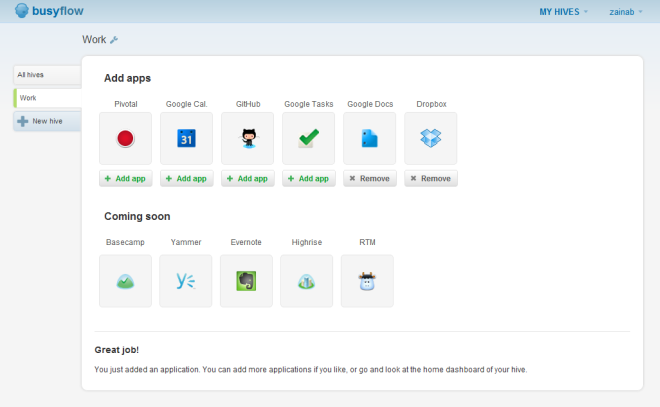Click the Basecamp label
Screen dimensions: 660x407
pyautogui.click(x=125, y=242)
